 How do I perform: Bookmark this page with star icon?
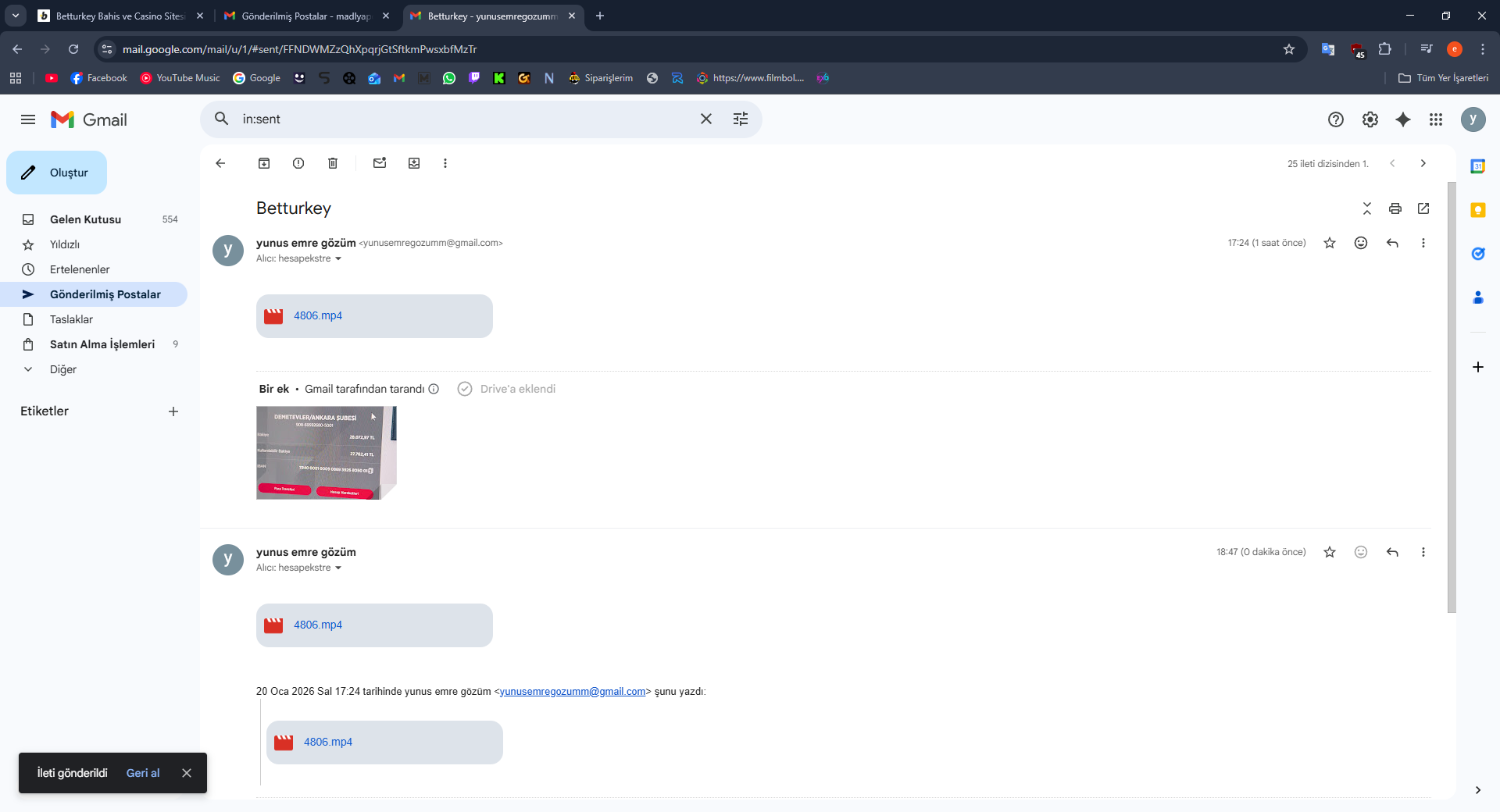(x=1289, y=49)
